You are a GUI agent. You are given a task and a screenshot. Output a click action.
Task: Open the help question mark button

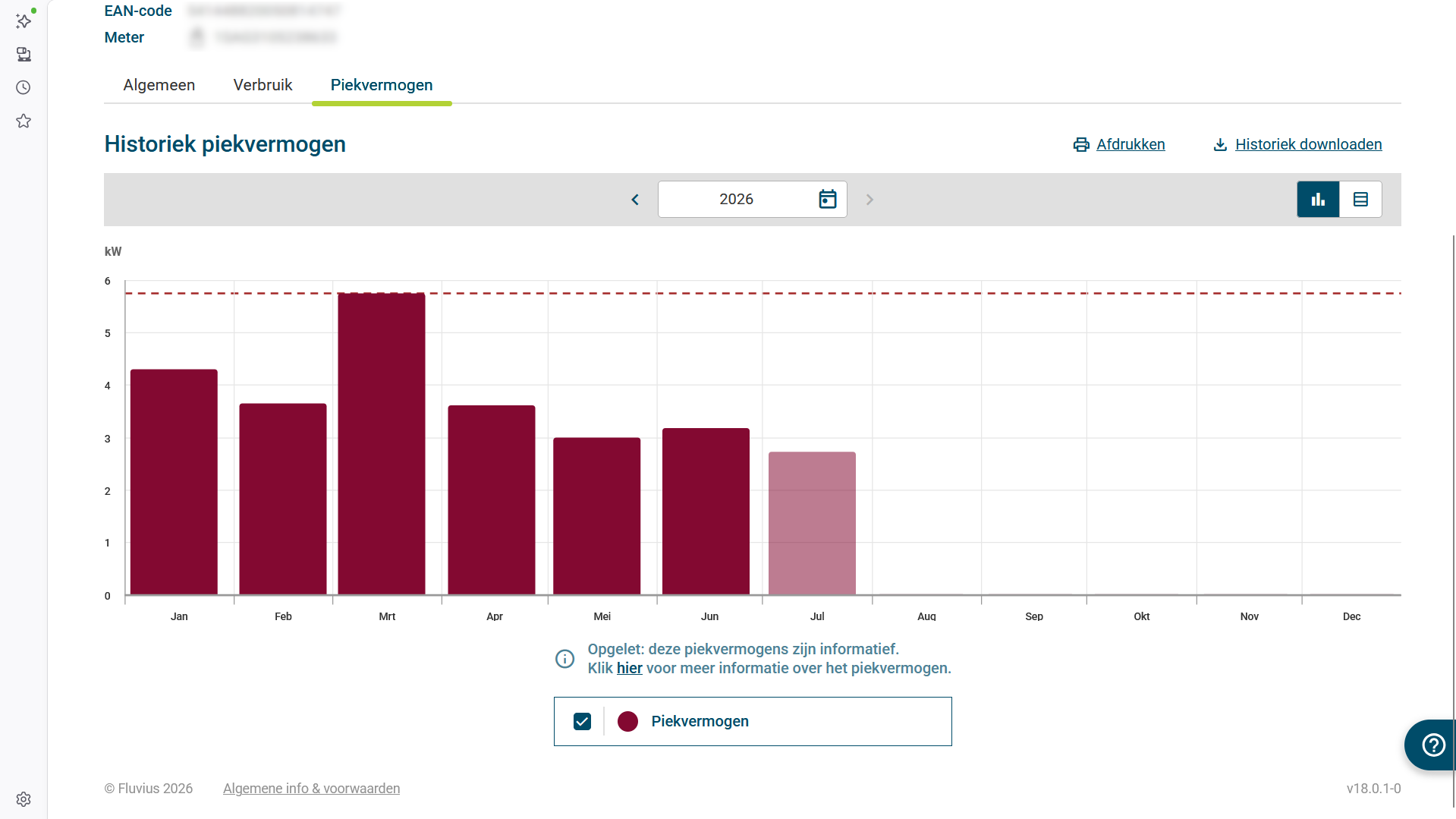click(1432, 745)
